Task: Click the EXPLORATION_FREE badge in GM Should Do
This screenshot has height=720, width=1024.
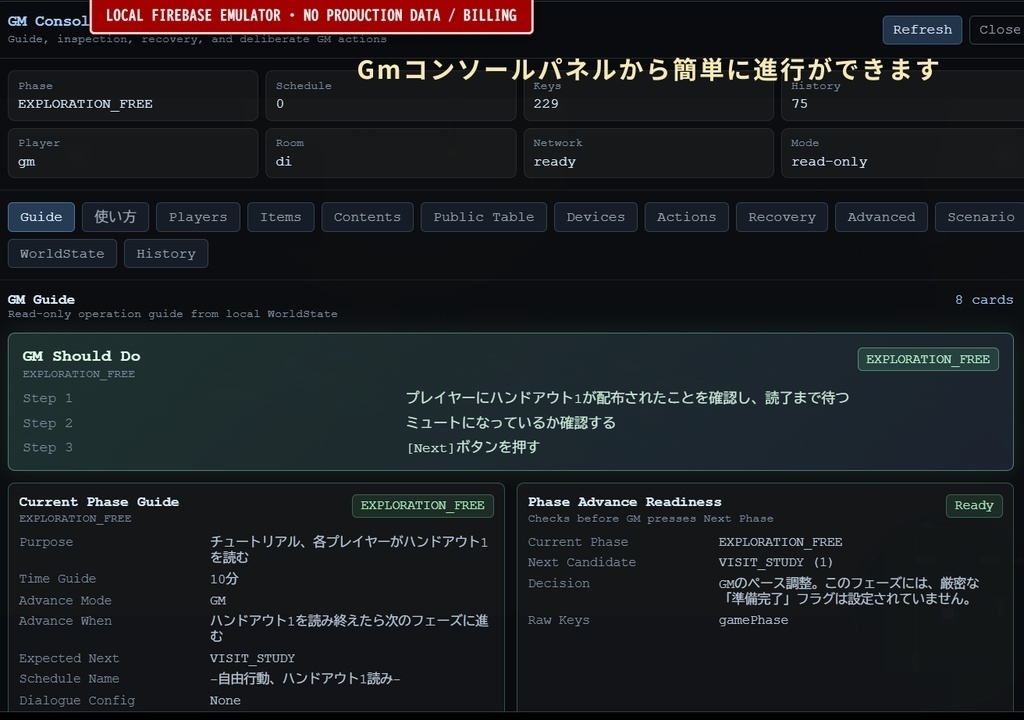Action: (x=928, y=359)
